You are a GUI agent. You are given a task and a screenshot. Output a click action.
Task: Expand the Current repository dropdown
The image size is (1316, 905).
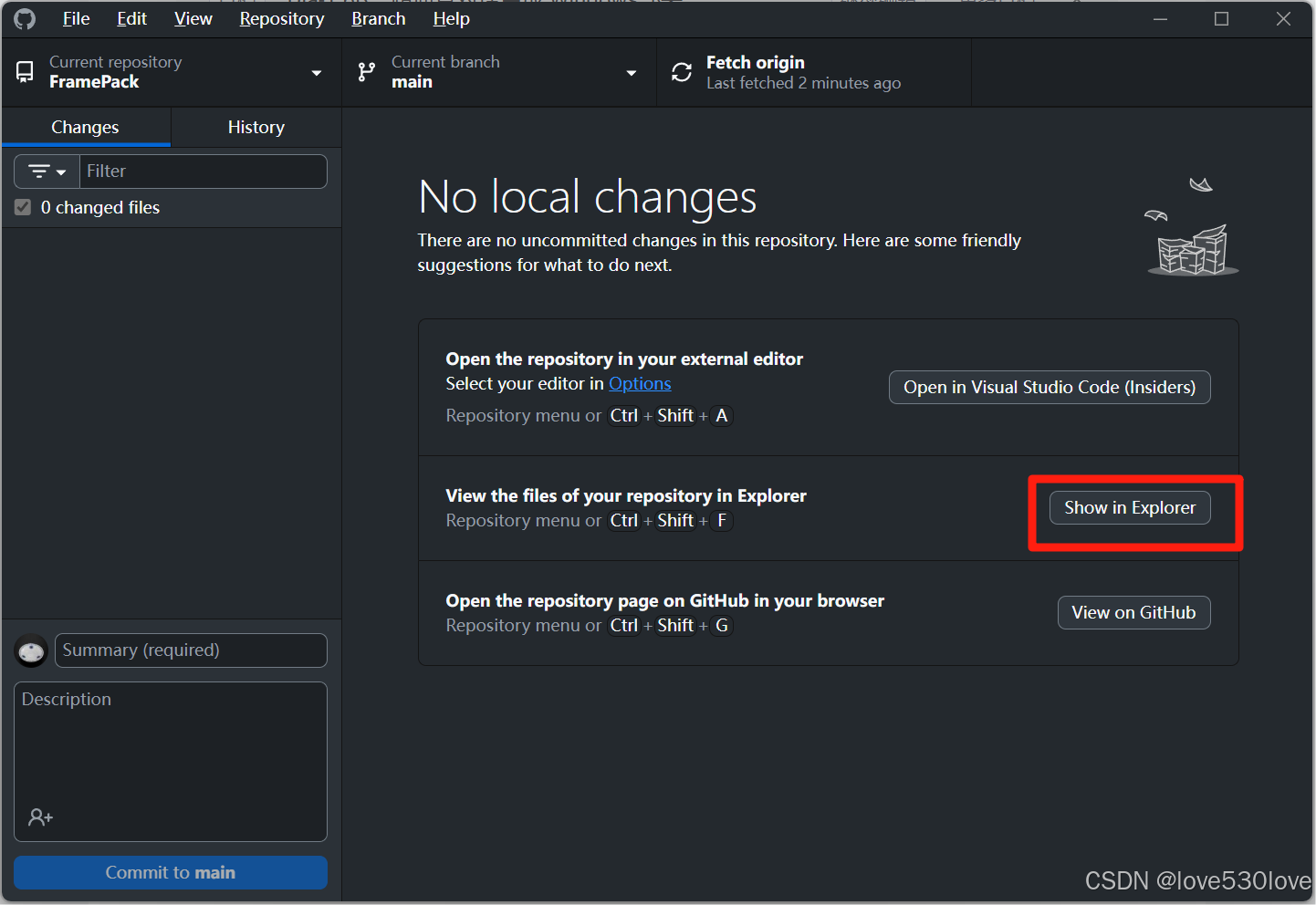tap(317, 73)
